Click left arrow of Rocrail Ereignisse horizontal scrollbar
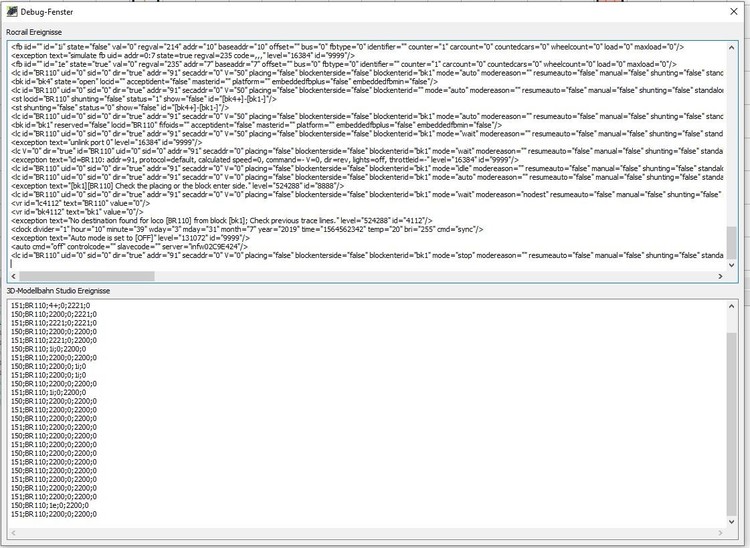The image size is (750, 548). tap(13, 276)
